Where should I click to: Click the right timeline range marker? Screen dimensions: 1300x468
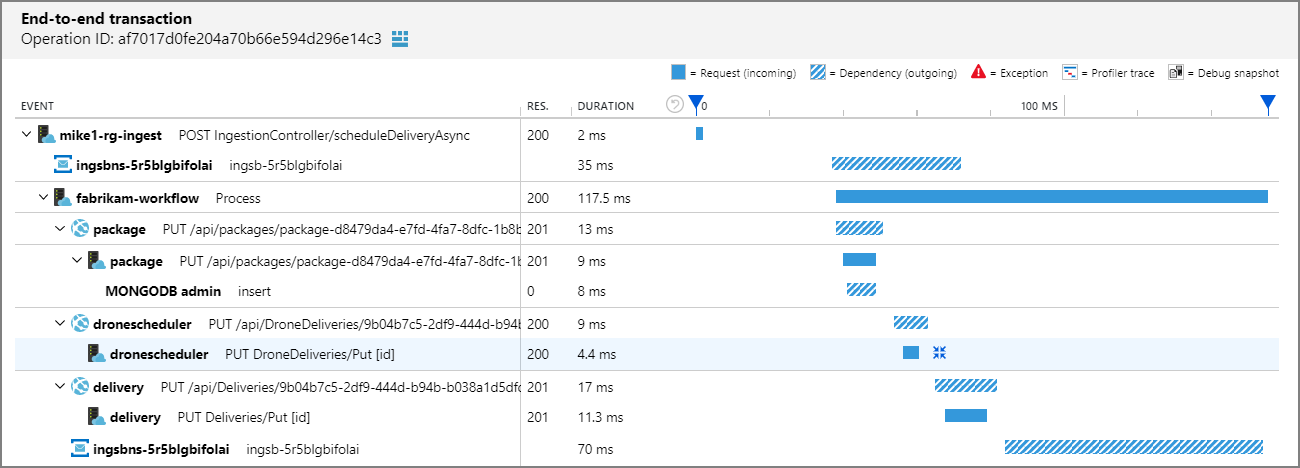(x=1268, y=105)
